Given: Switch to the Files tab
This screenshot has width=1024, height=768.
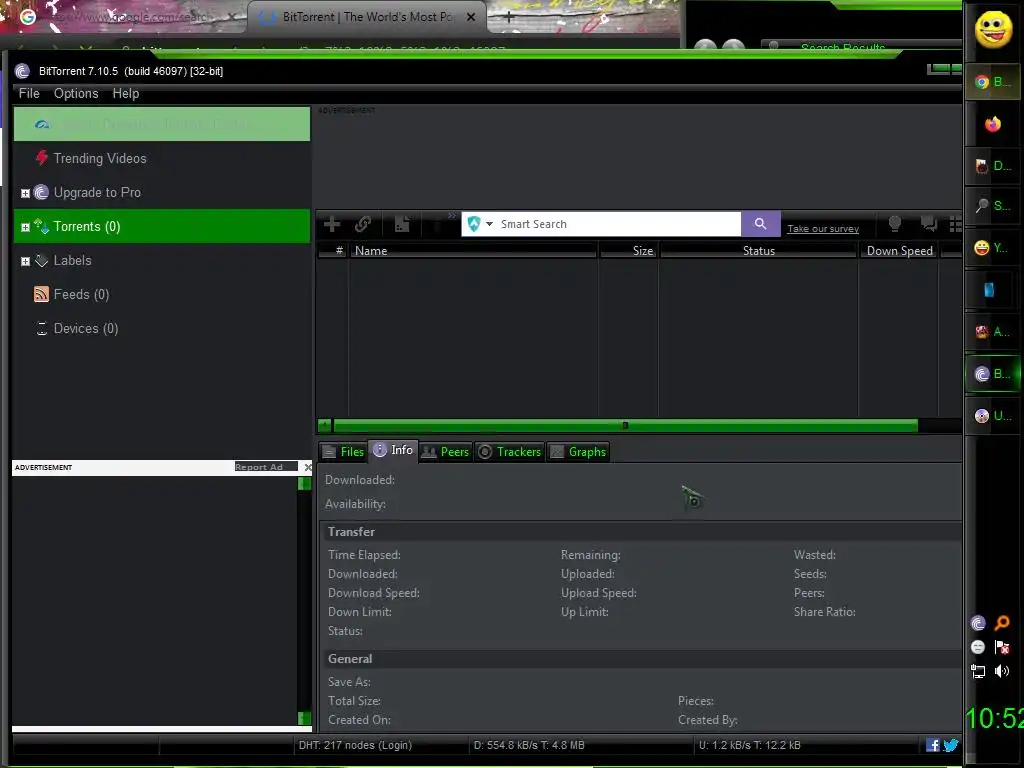Looking at the screenshot, I should (344, 452).
